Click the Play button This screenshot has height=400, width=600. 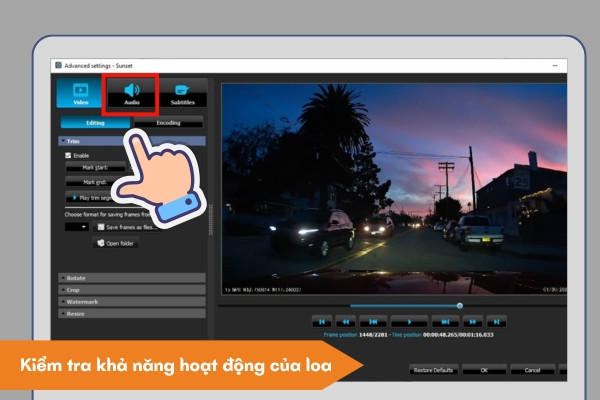pyautogui.click(x=409, y=322)
